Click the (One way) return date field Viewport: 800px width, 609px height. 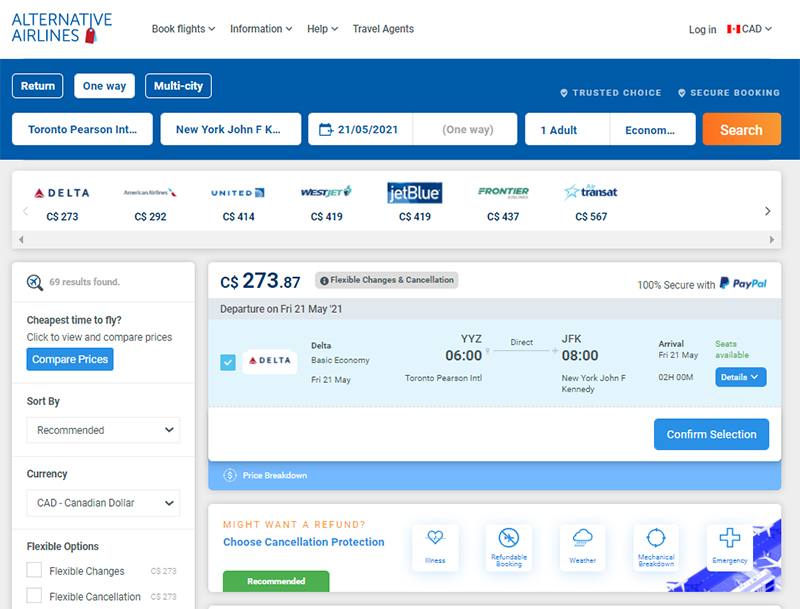tap(465, 130)
